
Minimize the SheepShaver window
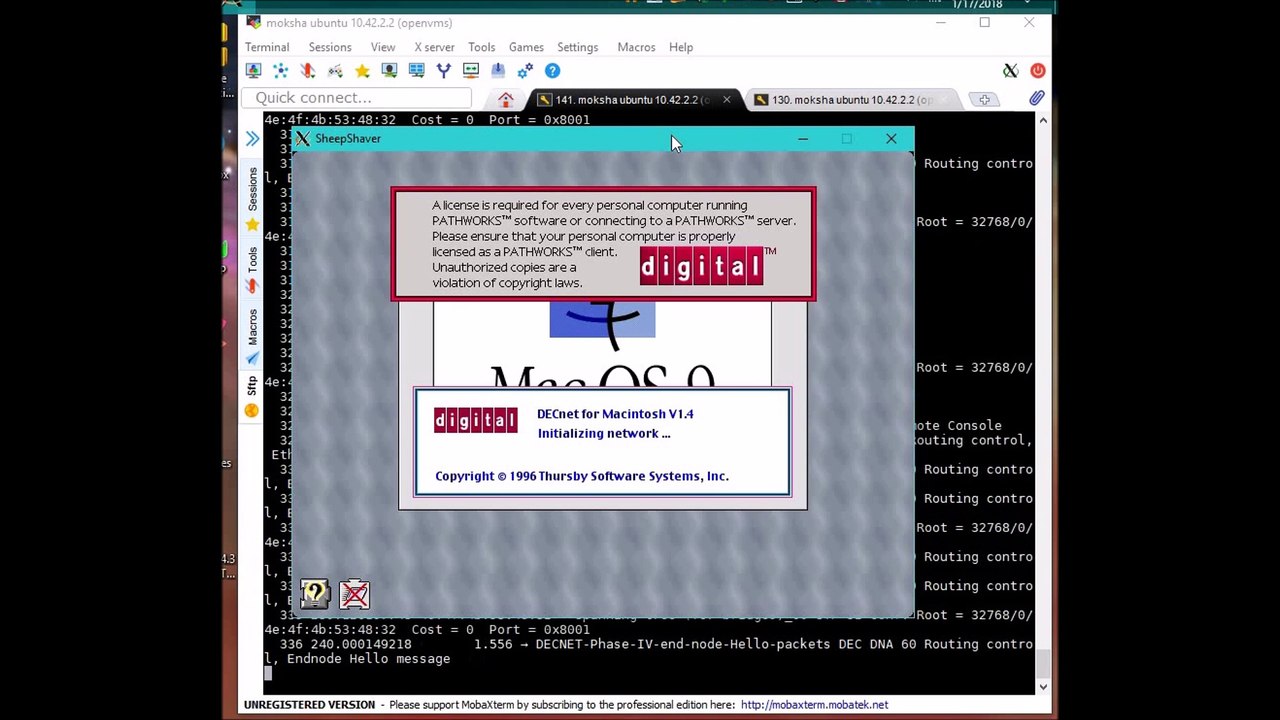point(802,139)
